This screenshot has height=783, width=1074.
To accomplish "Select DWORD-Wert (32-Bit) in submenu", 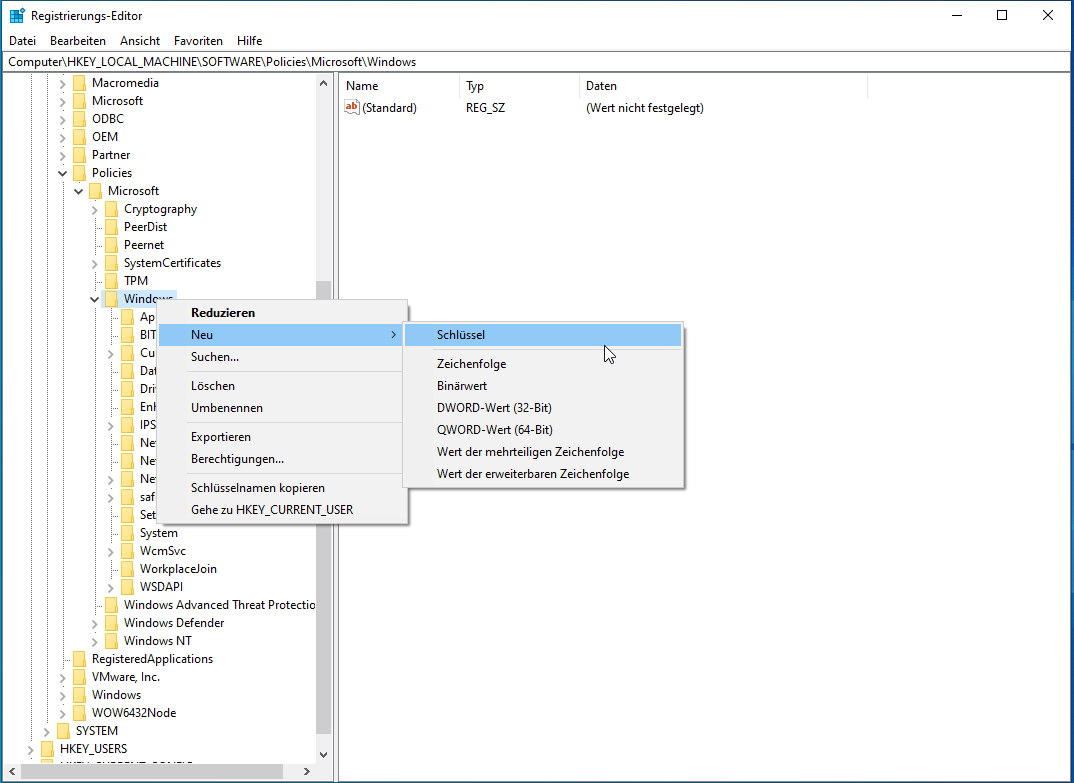I will coord(494,408).
